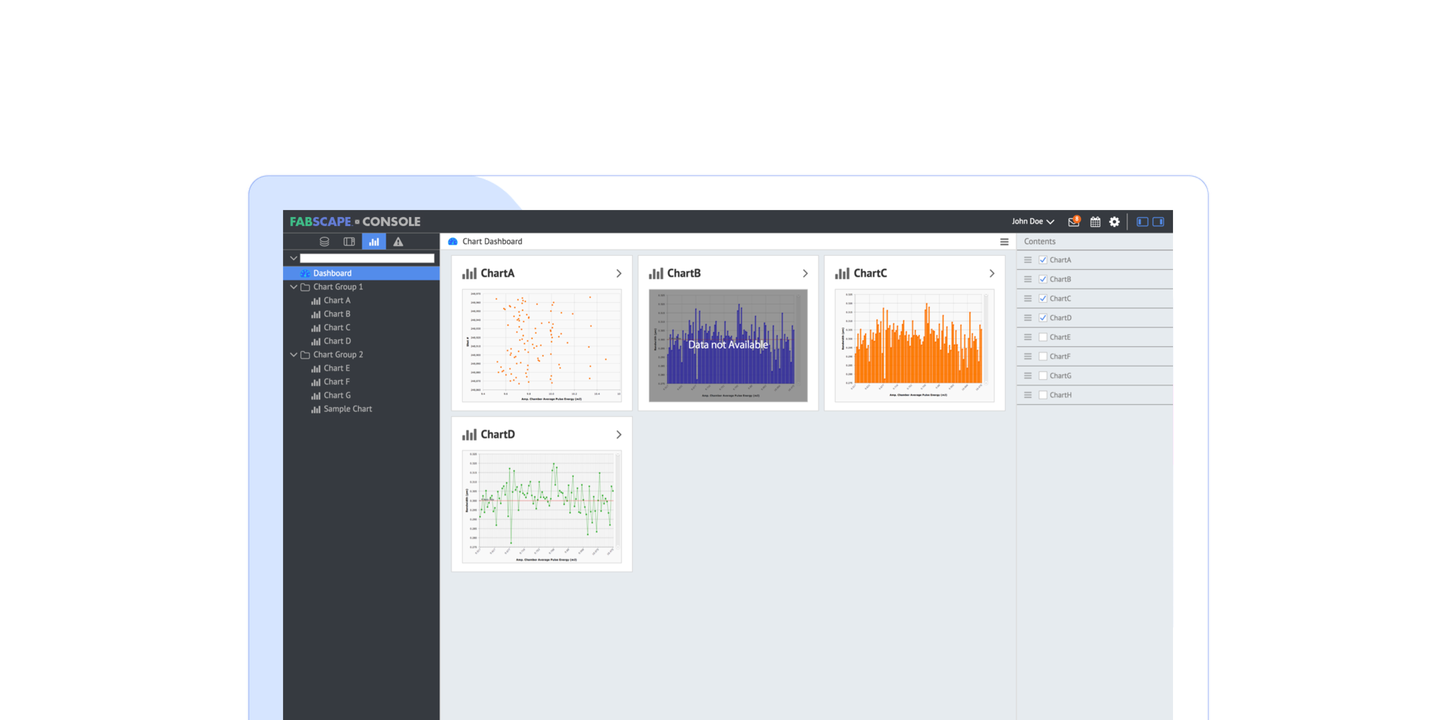The image size is (1440, 720).
Task: Collapse the Chart Group 2 folder
Action: click(294, 355)
